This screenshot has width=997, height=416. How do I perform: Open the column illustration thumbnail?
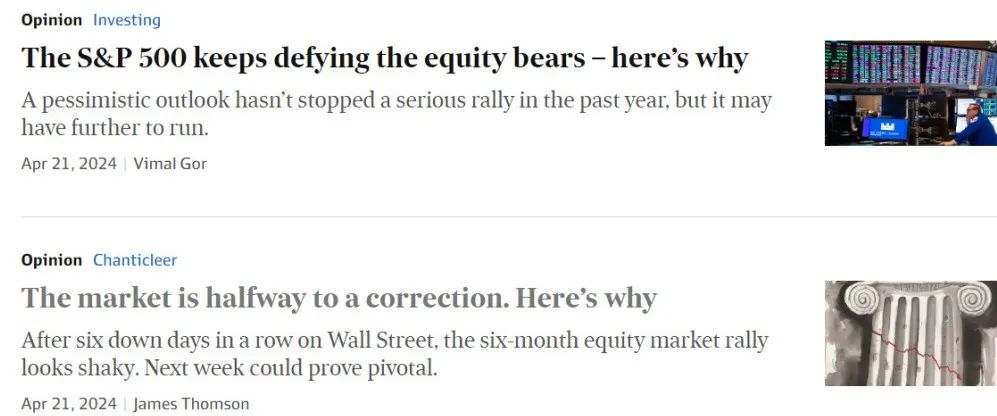(x=911, y=333)
